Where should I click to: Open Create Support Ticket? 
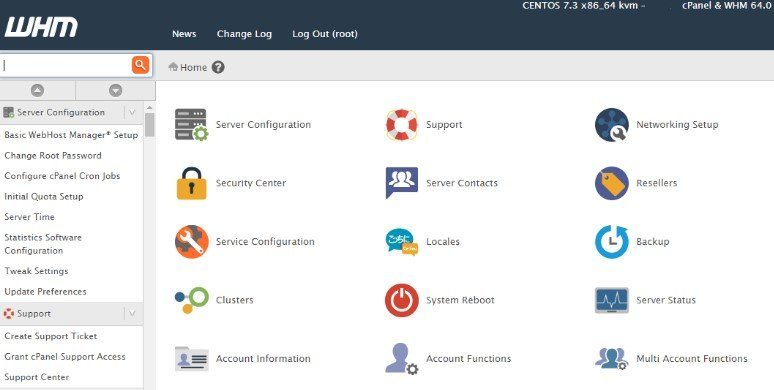(51, 336)
